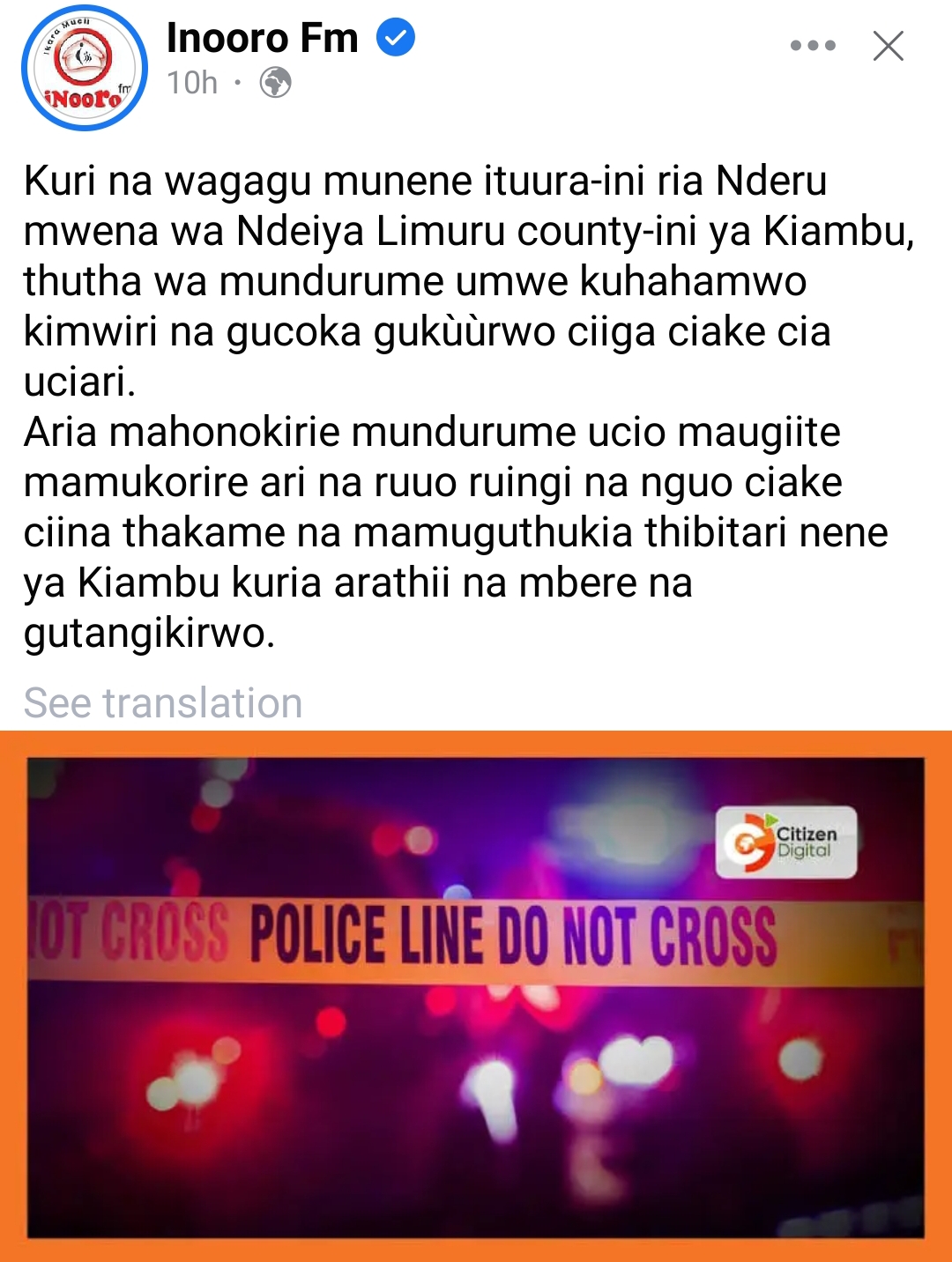Select the line starting Aria mahonokirie mundurume
This screenshot has height=1262, width=952.
click(x=433, y=433)
